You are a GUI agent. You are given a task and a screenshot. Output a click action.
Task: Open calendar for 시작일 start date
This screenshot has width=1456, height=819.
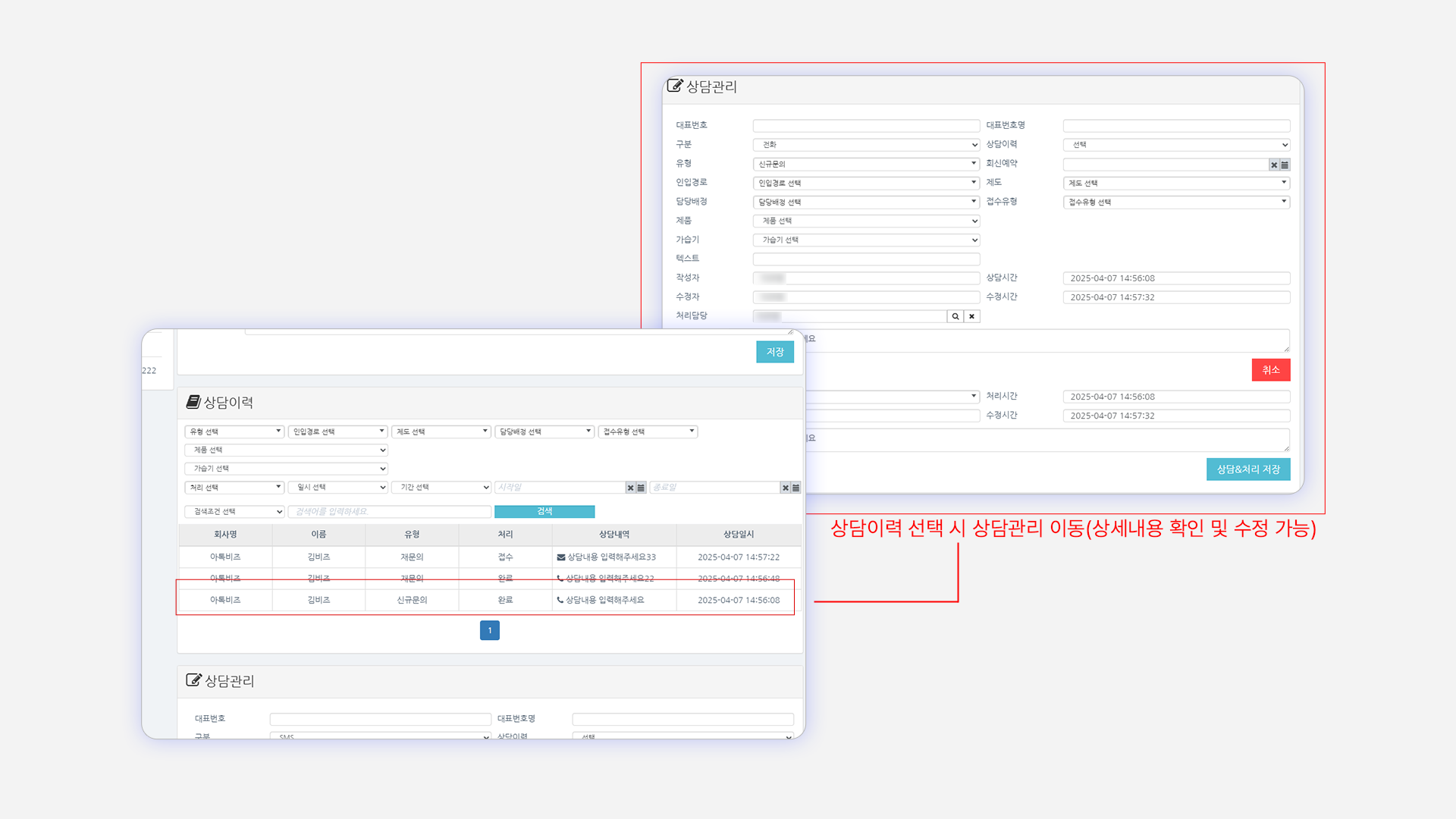coord(641,488)
